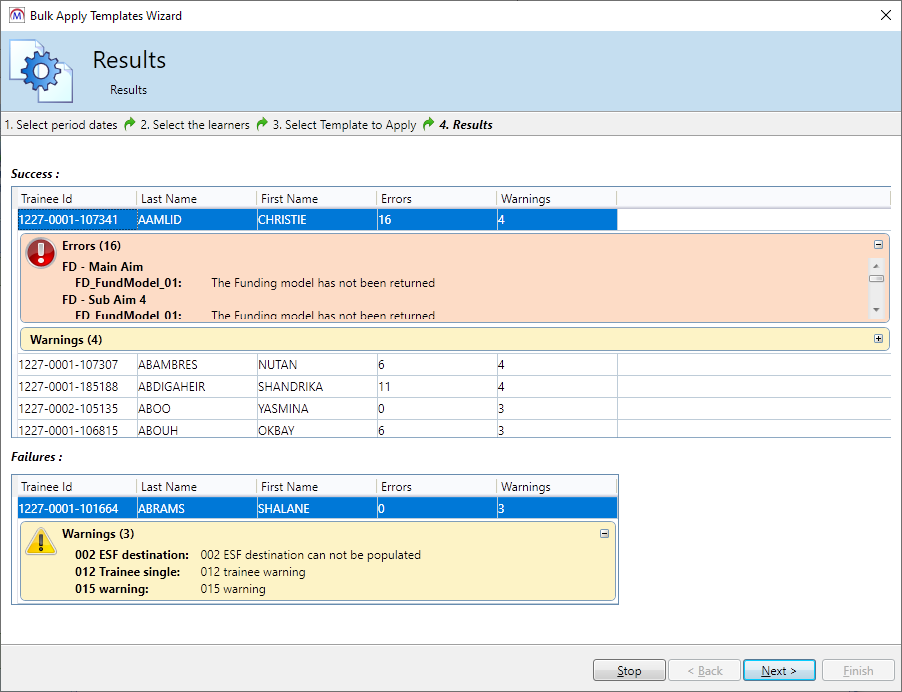The image size is (902, 692).
Task: Click the application logo in title bar
Action: click(16, 16)
